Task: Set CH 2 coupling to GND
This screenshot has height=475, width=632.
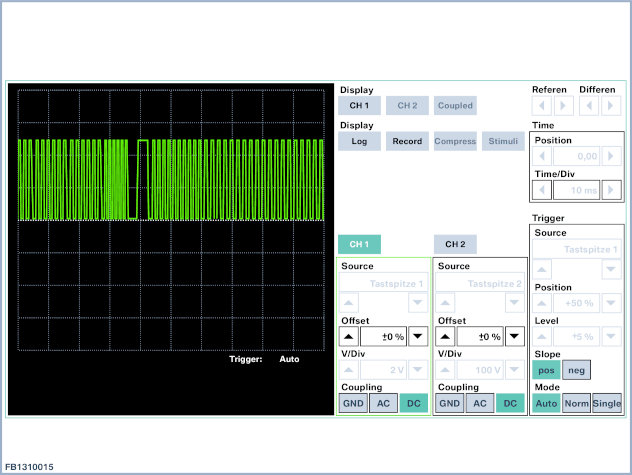Action: 449,403
